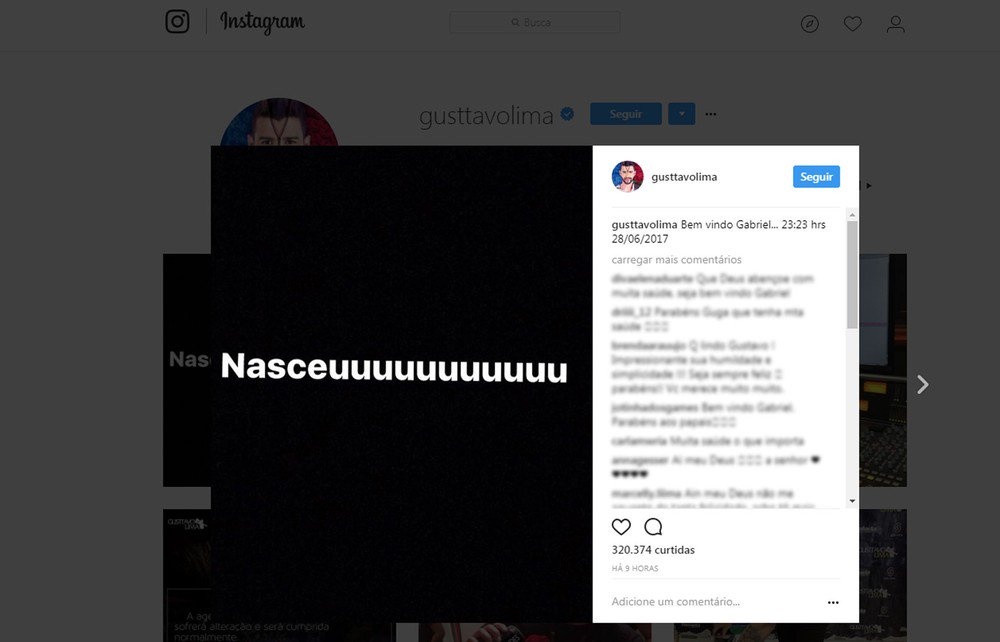The image size is (1000, 642).
Task: Expand the dropdown arrow beside profile Seguir
Action: click(x=682, y=114)
